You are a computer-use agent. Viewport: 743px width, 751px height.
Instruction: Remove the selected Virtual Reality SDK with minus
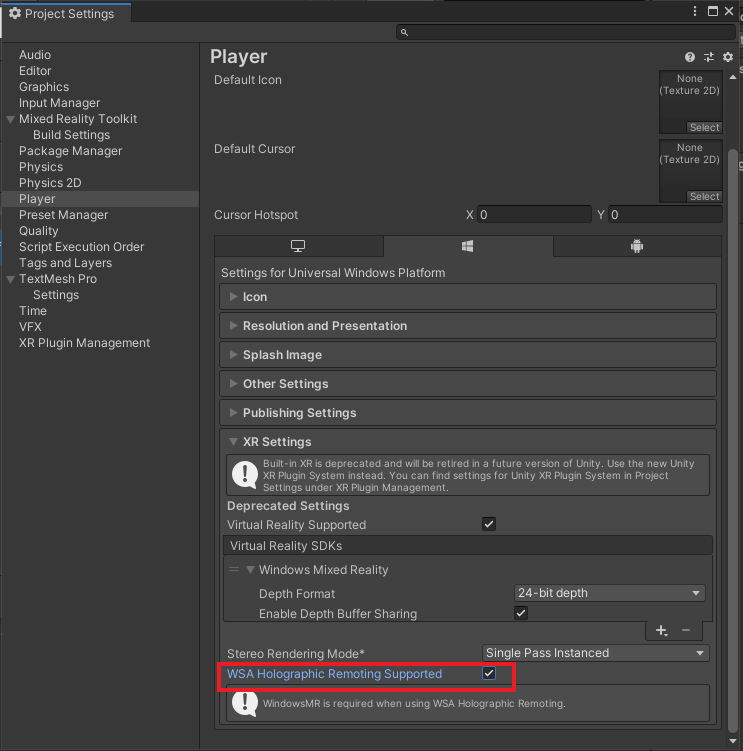686,630
